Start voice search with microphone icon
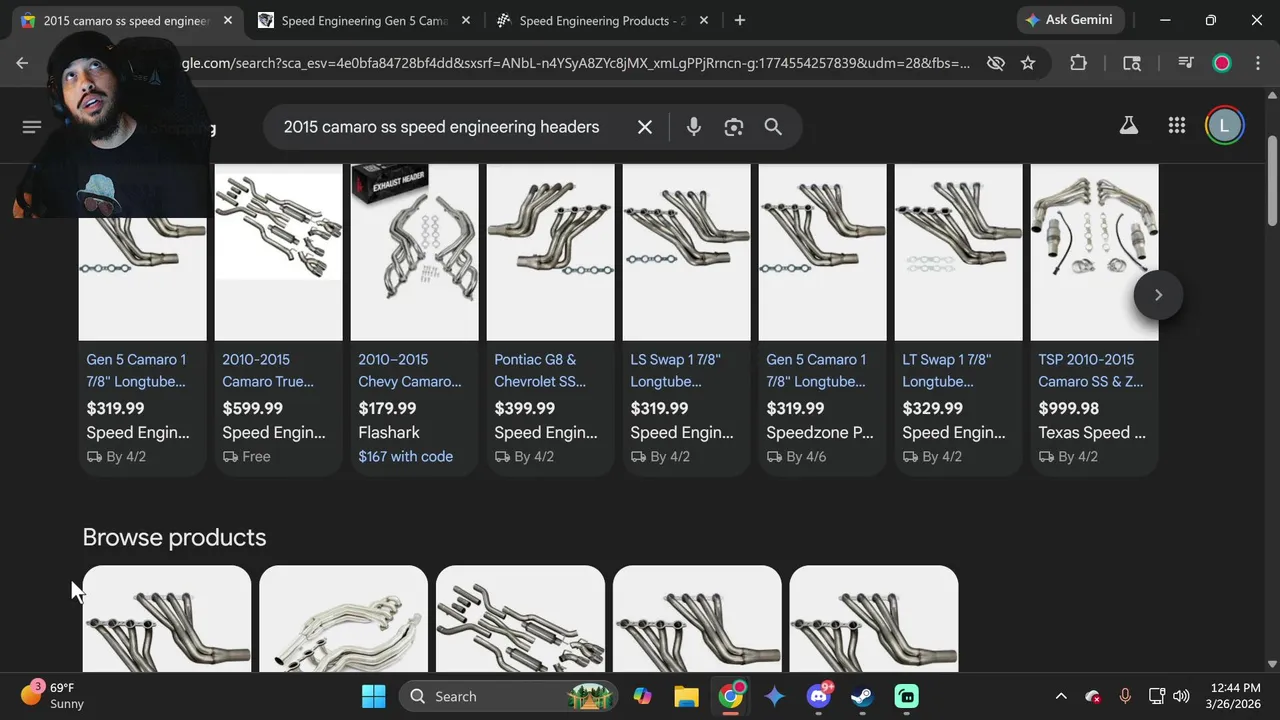 (693, 127)
